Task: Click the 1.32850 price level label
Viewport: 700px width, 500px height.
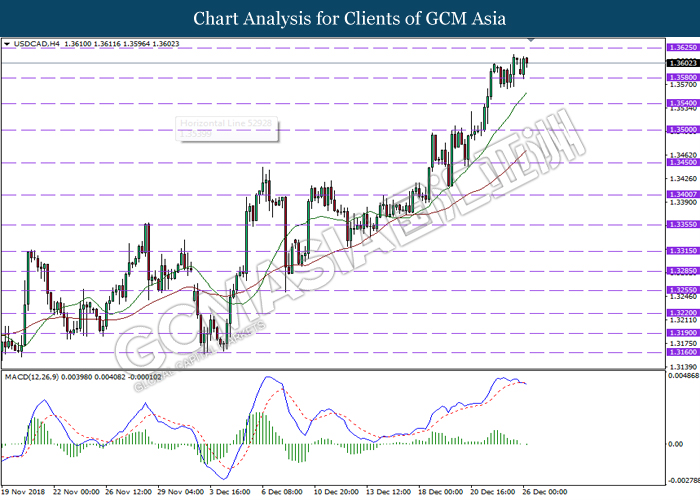Action: click(x=683, y=271)
